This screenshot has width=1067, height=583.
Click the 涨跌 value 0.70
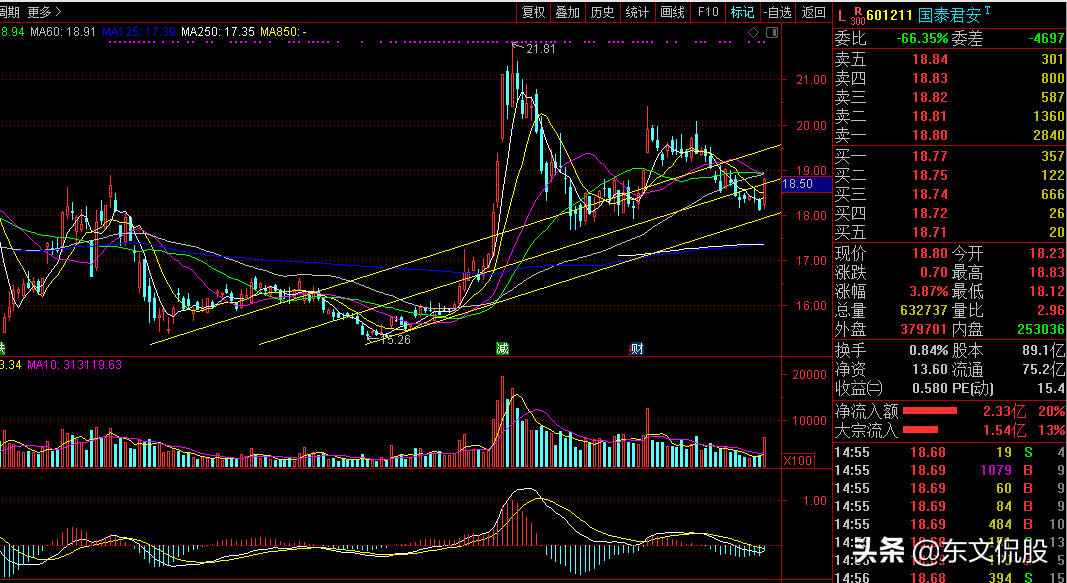click(934, 273)
